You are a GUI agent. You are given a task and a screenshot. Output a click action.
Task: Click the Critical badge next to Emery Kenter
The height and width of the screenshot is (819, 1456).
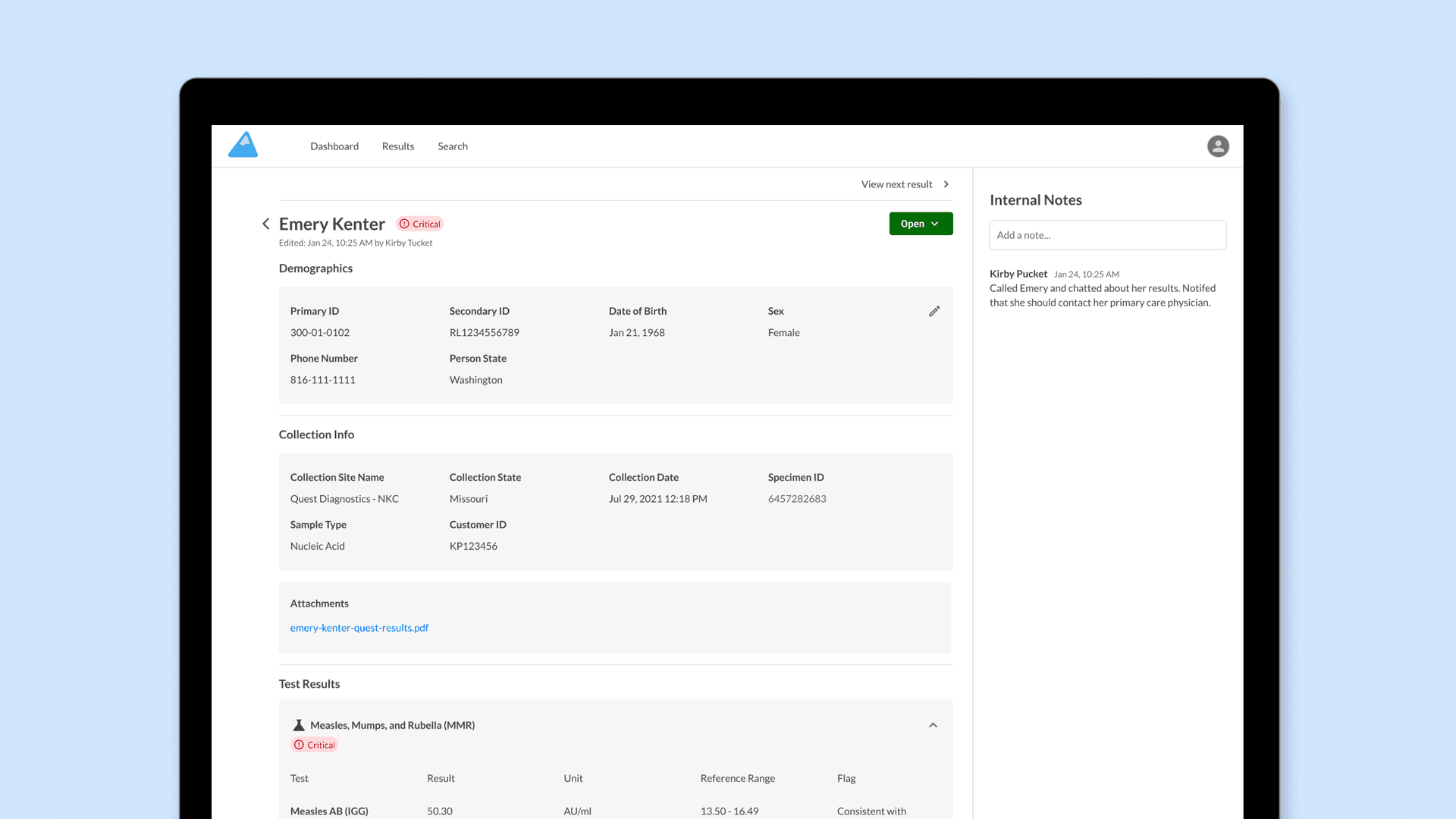coord(419,223)
